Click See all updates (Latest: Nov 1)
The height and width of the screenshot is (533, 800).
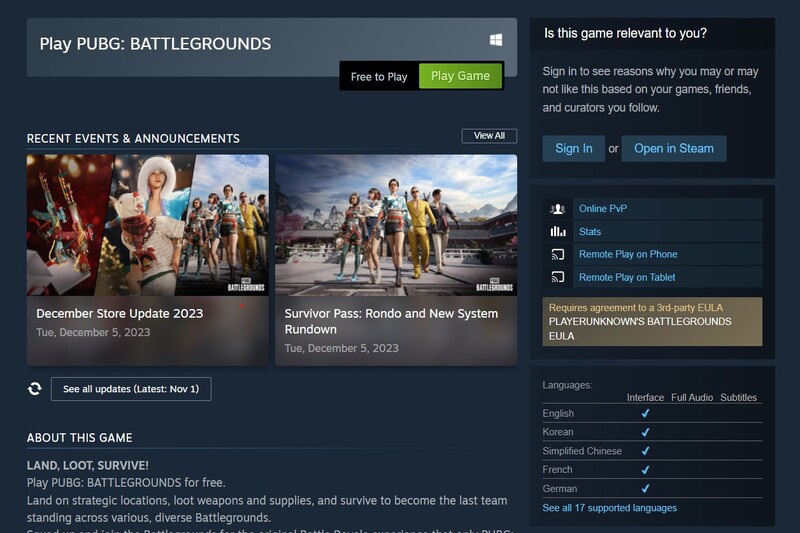(131, 389)
